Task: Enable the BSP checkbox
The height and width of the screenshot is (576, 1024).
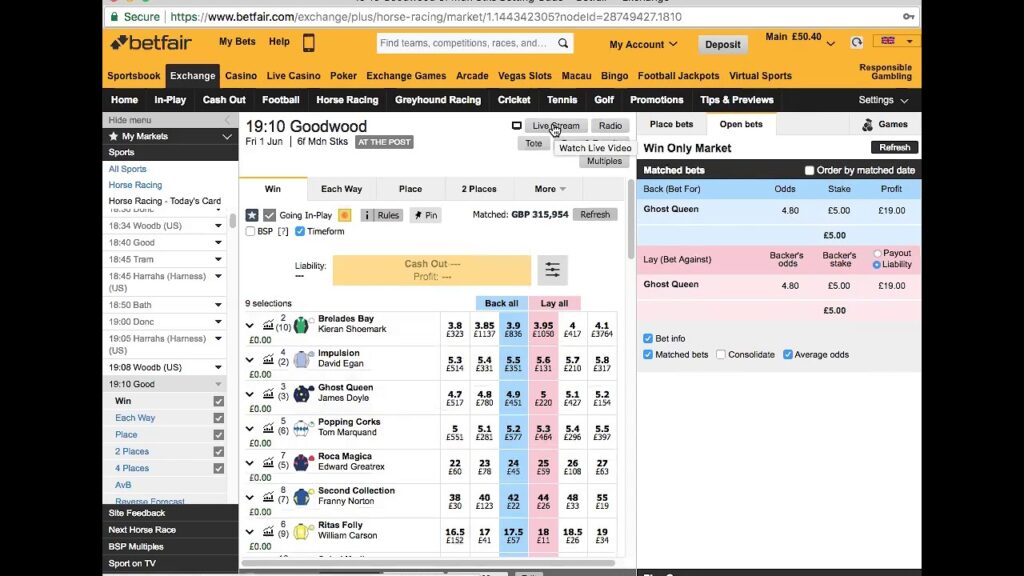Action: click(250, 231)
